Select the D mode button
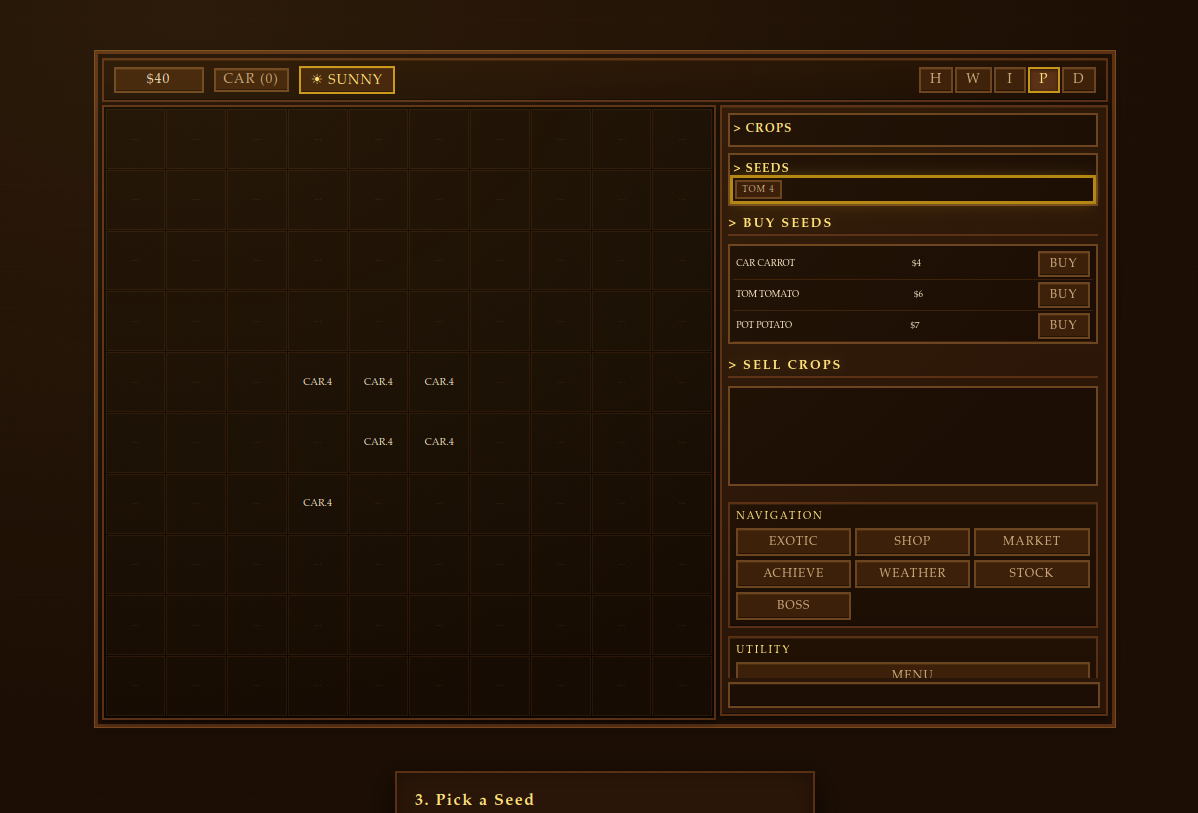 point(1078,79)
